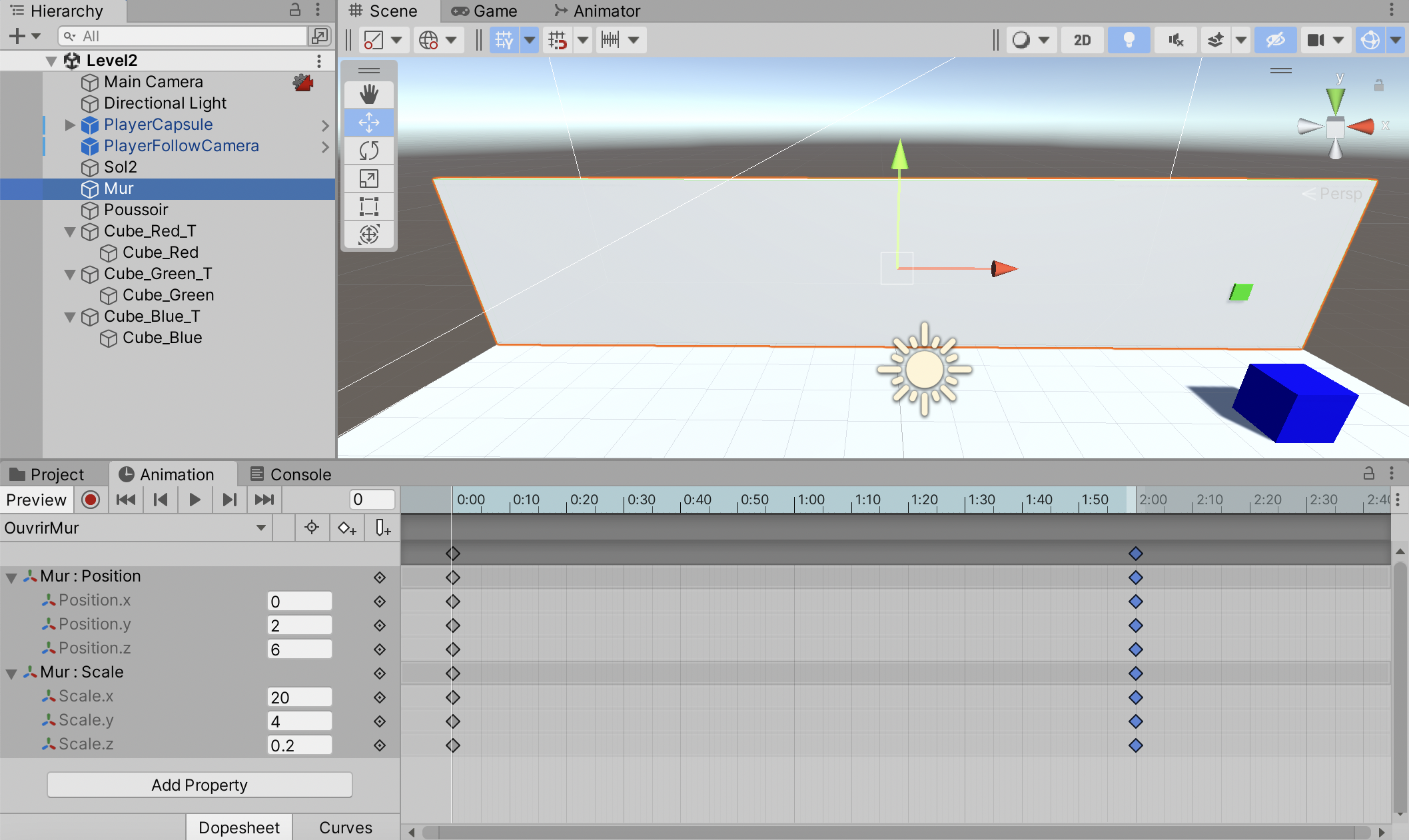Click the Add Property button

(x=199, y=785)
